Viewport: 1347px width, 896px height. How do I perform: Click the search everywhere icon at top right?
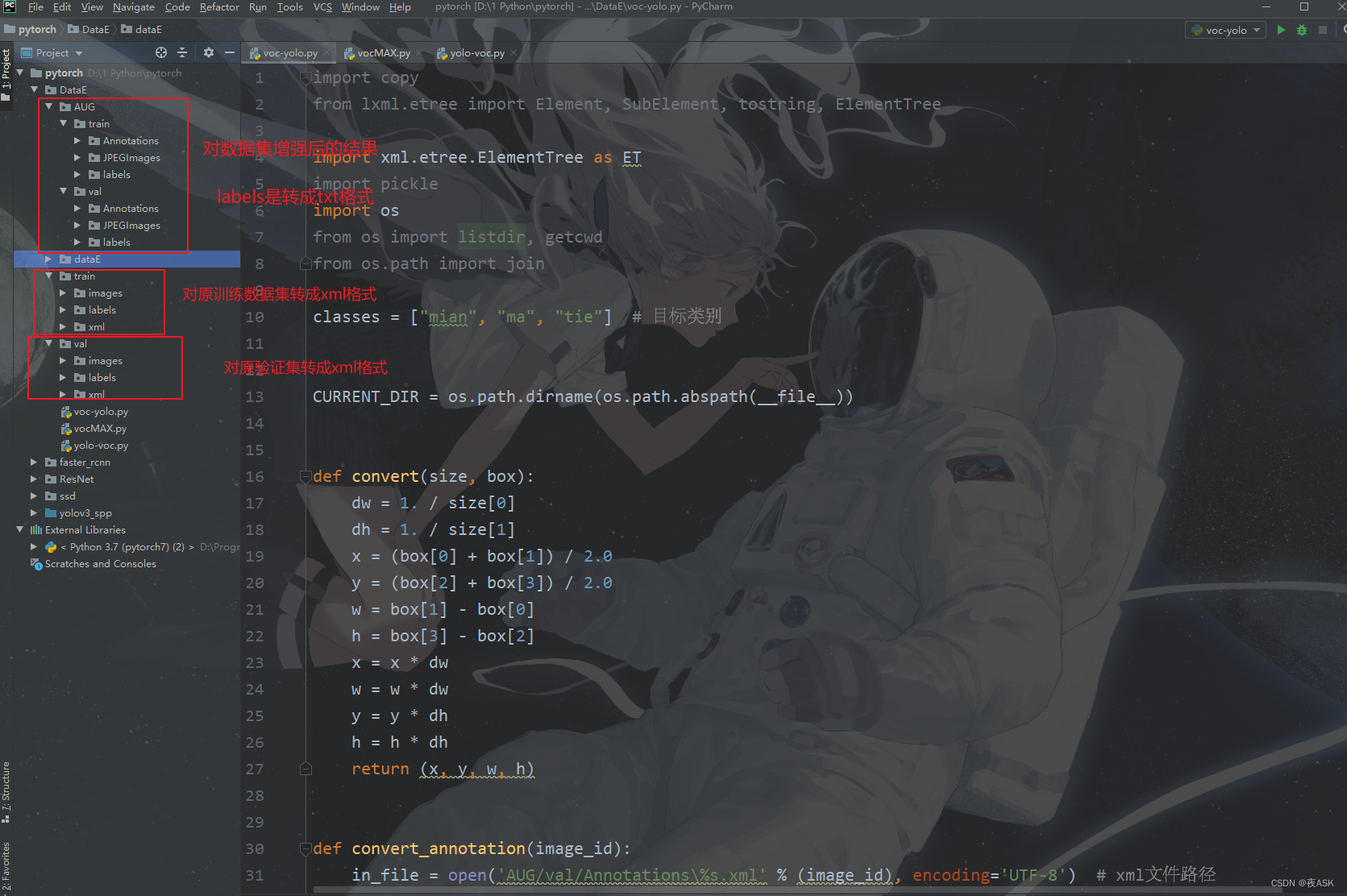pyautogui.click(x=1343, y=30)
